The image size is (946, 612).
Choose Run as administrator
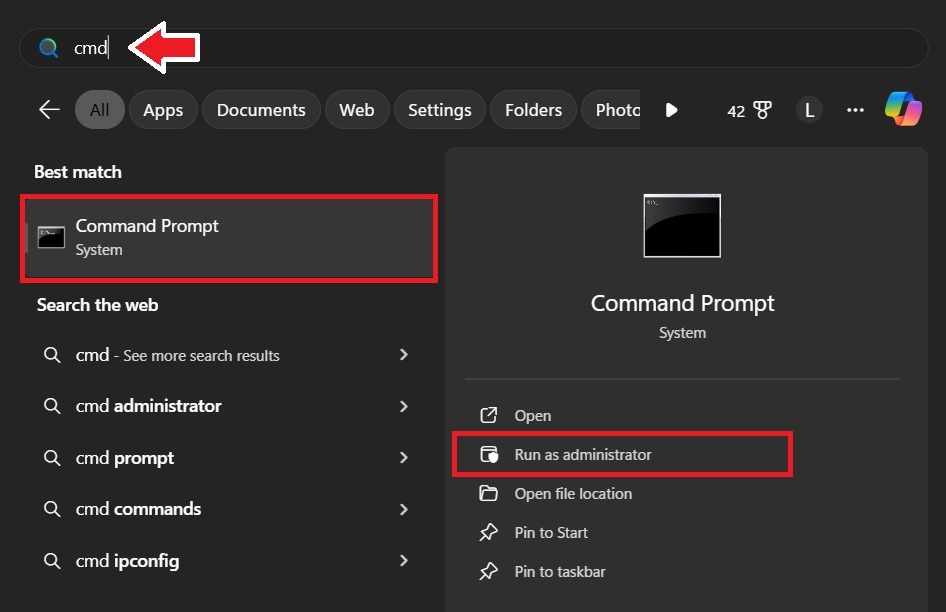[582, 455]
